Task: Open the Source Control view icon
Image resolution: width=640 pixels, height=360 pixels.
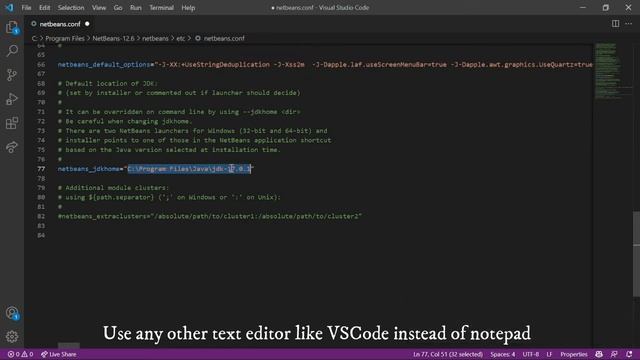Action: pos(12,75)
